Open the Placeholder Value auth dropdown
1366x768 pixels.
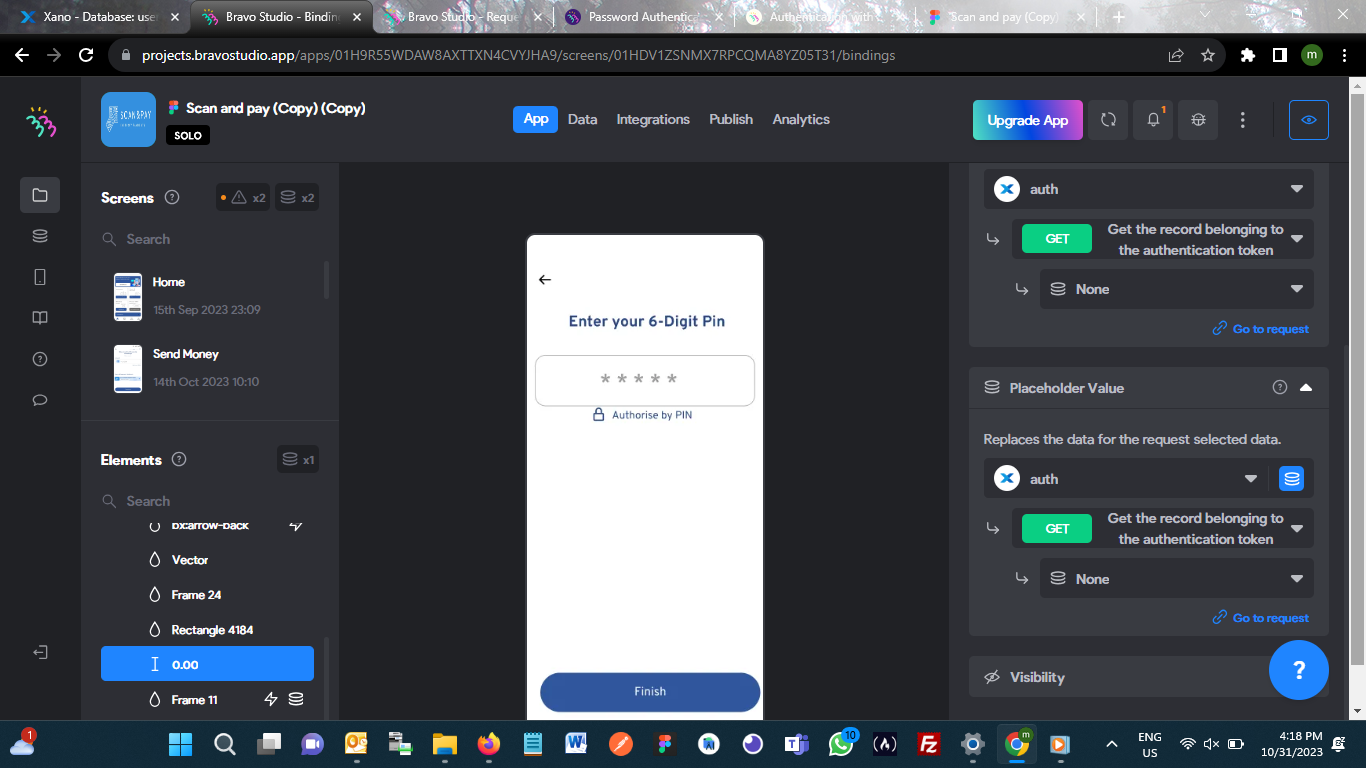click(x=1126, y=479)
